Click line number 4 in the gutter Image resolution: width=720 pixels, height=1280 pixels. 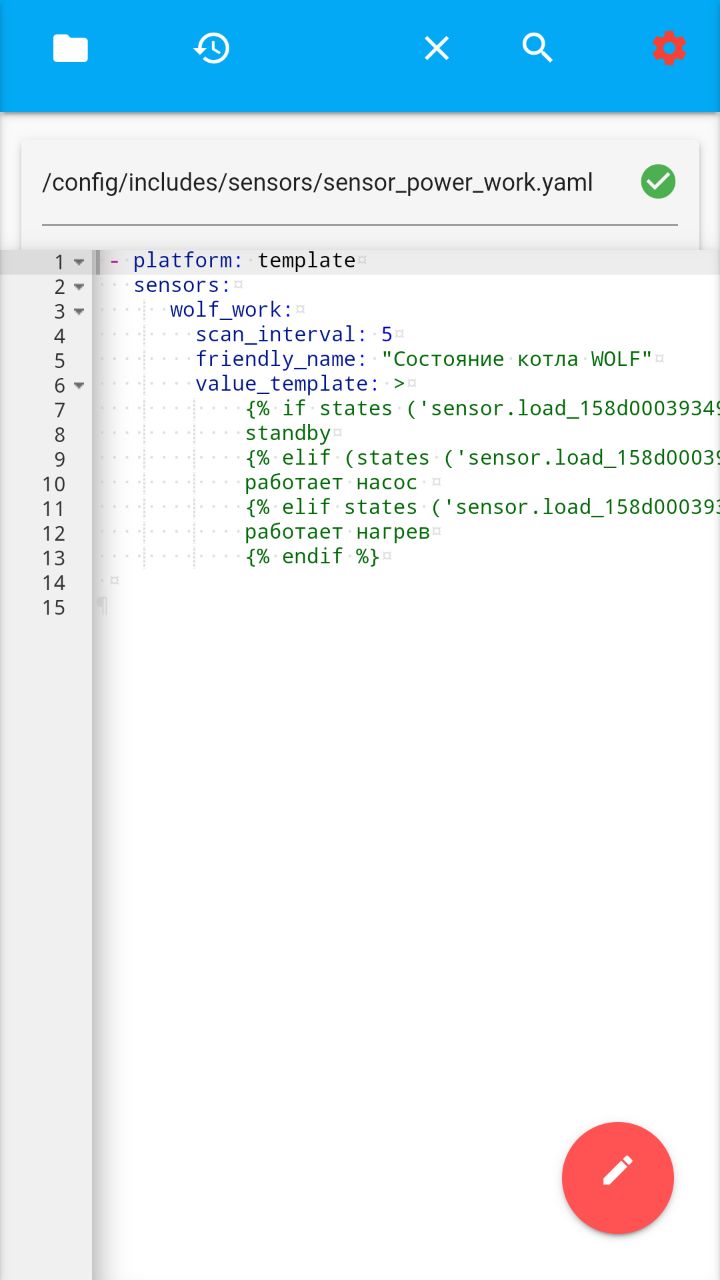click(59, 336)
